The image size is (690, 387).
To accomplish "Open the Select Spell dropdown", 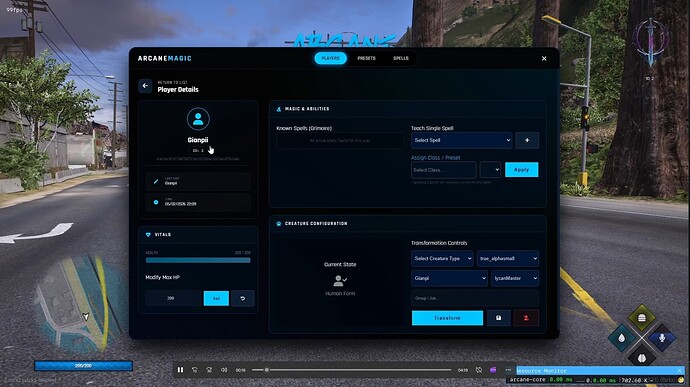I will pyautogui.click(x=462, y=140).
